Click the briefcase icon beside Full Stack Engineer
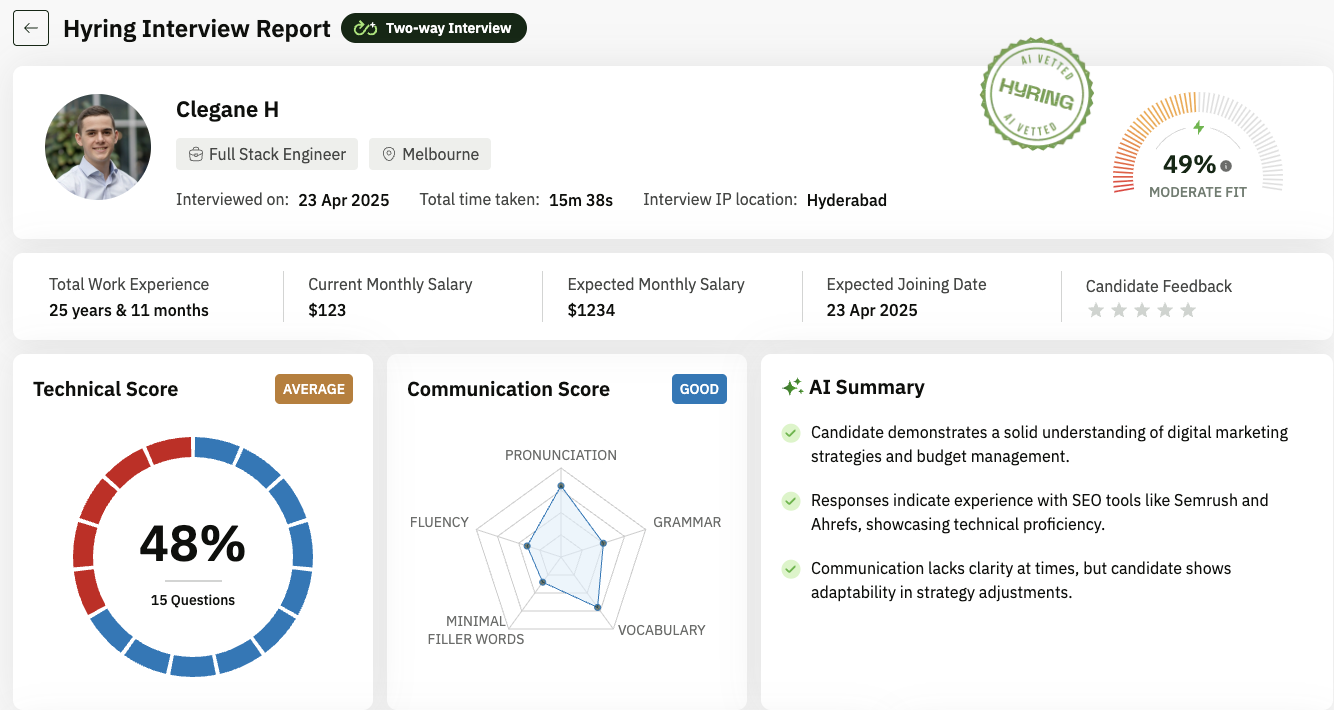Viewport: 1334px width, 710px height. click(196, 154)
